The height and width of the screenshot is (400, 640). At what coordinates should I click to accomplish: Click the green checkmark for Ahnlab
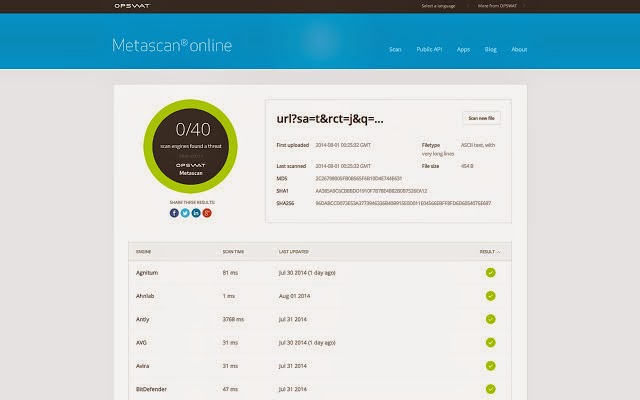[491, 296]
